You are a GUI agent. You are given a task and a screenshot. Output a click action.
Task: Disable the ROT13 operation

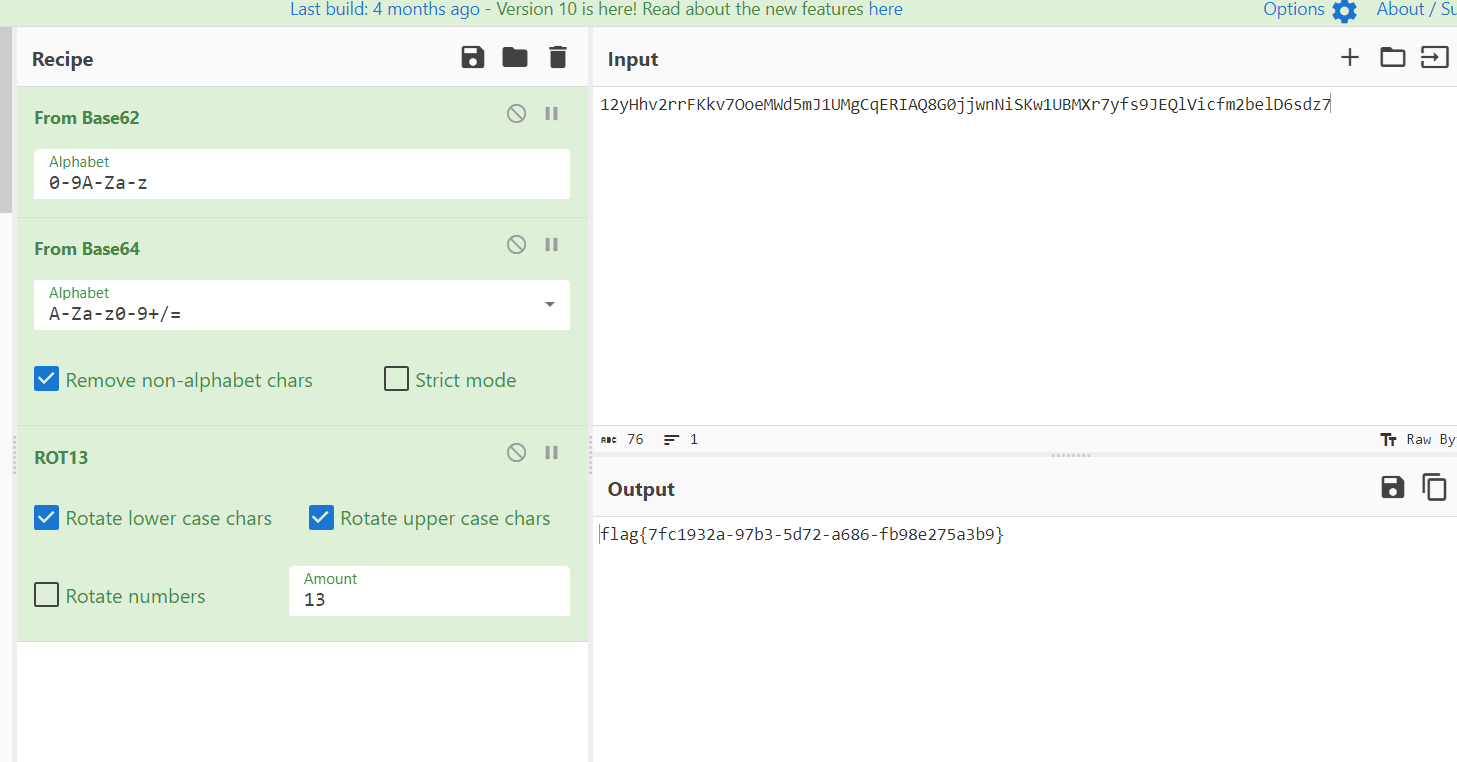click(x=516, y=453)
